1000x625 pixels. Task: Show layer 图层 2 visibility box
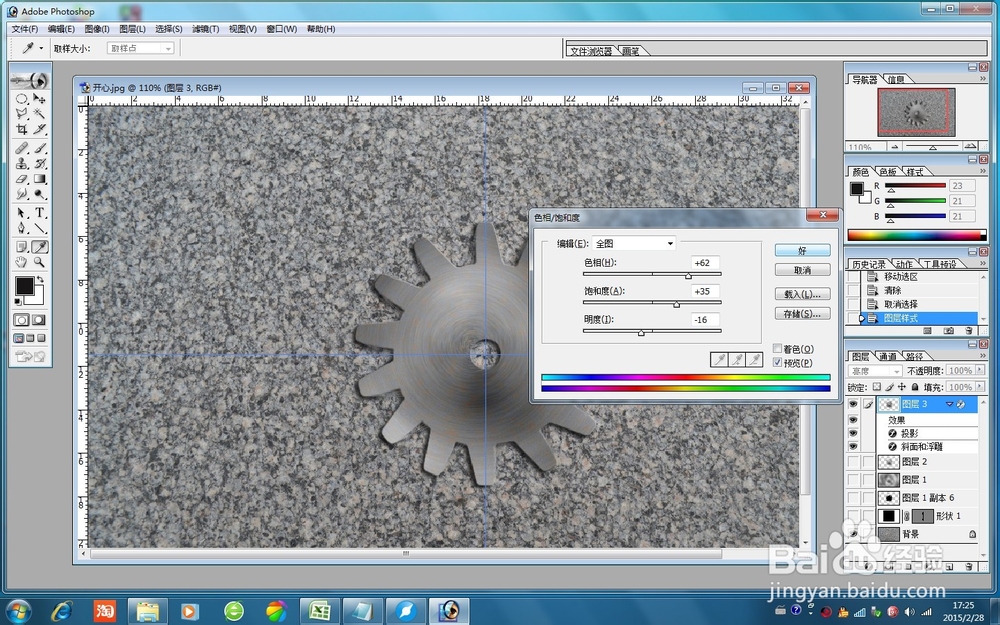tap(853, 462)
